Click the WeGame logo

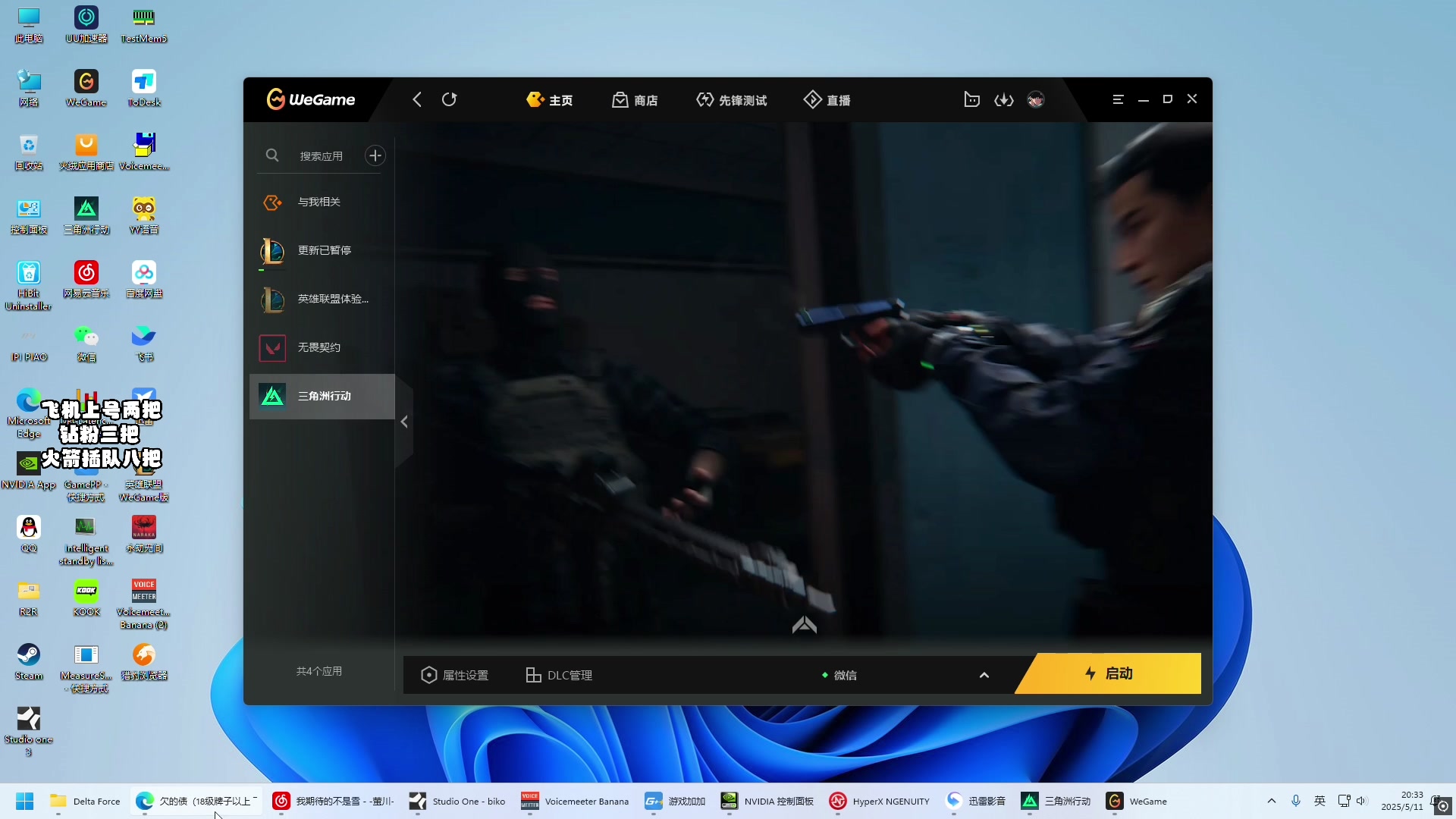311,99
